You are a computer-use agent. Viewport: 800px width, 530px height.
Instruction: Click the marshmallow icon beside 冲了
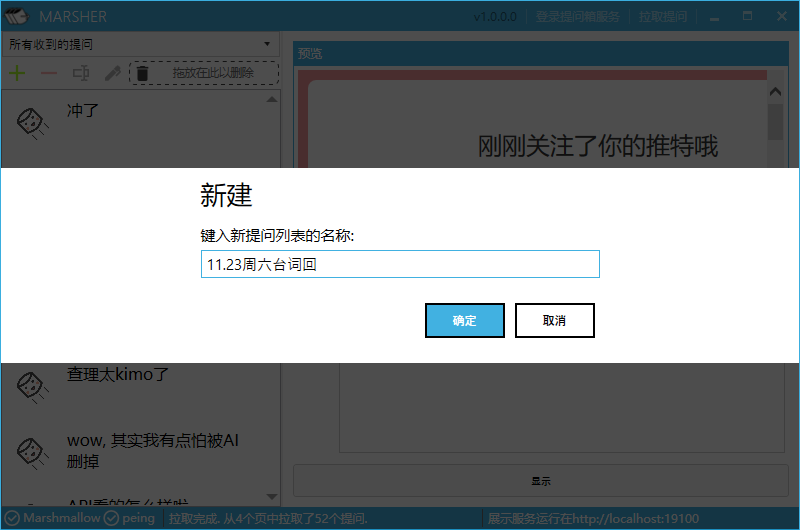pos(32,123)
